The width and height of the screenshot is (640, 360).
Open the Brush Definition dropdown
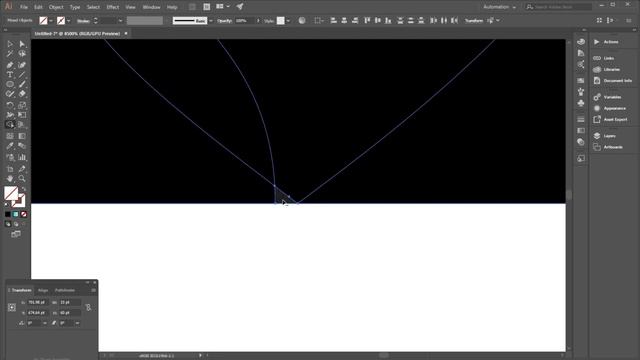[x=211, y=20]
